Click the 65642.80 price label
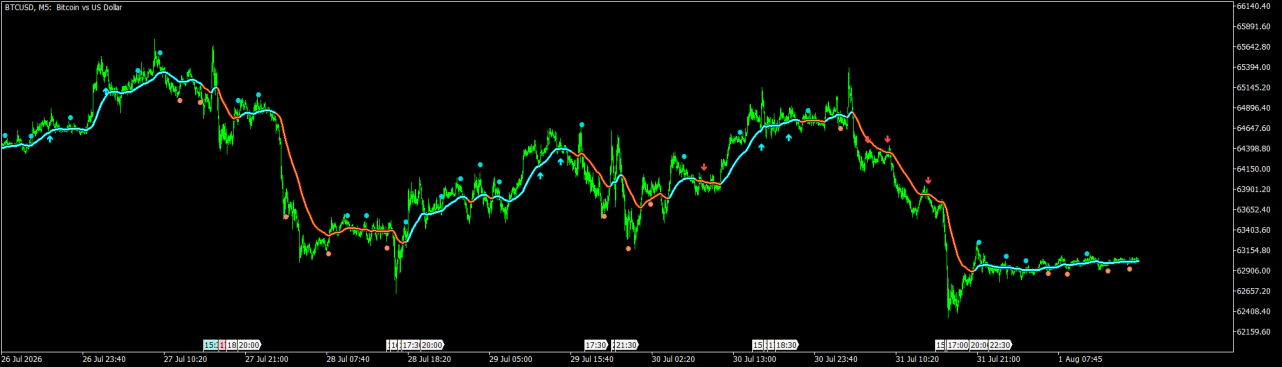 pyautogui.click(x=1255, y=47)
